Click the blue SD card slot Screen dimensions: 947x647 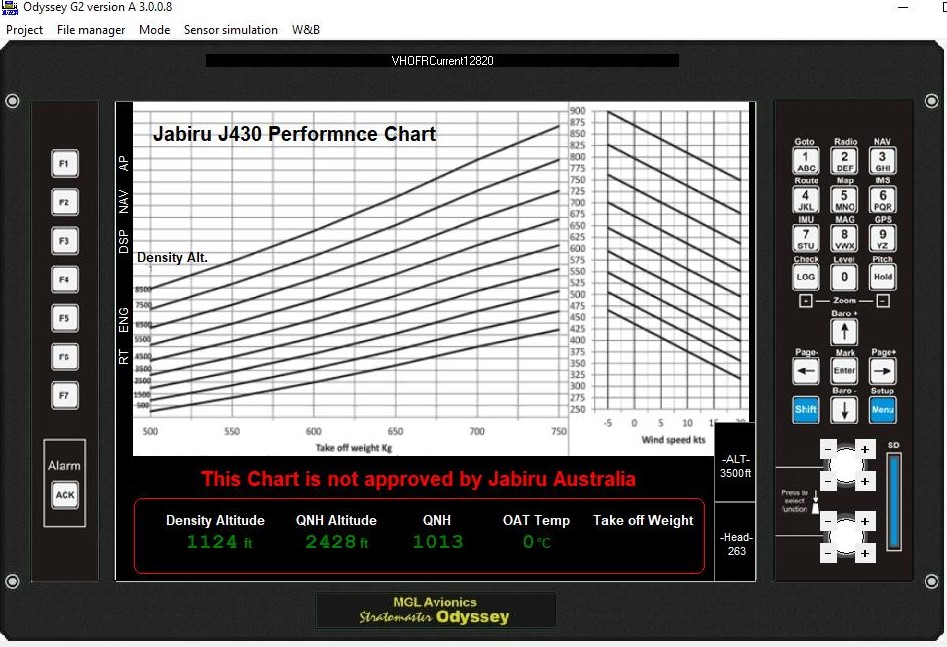click(x=894, y=501)
